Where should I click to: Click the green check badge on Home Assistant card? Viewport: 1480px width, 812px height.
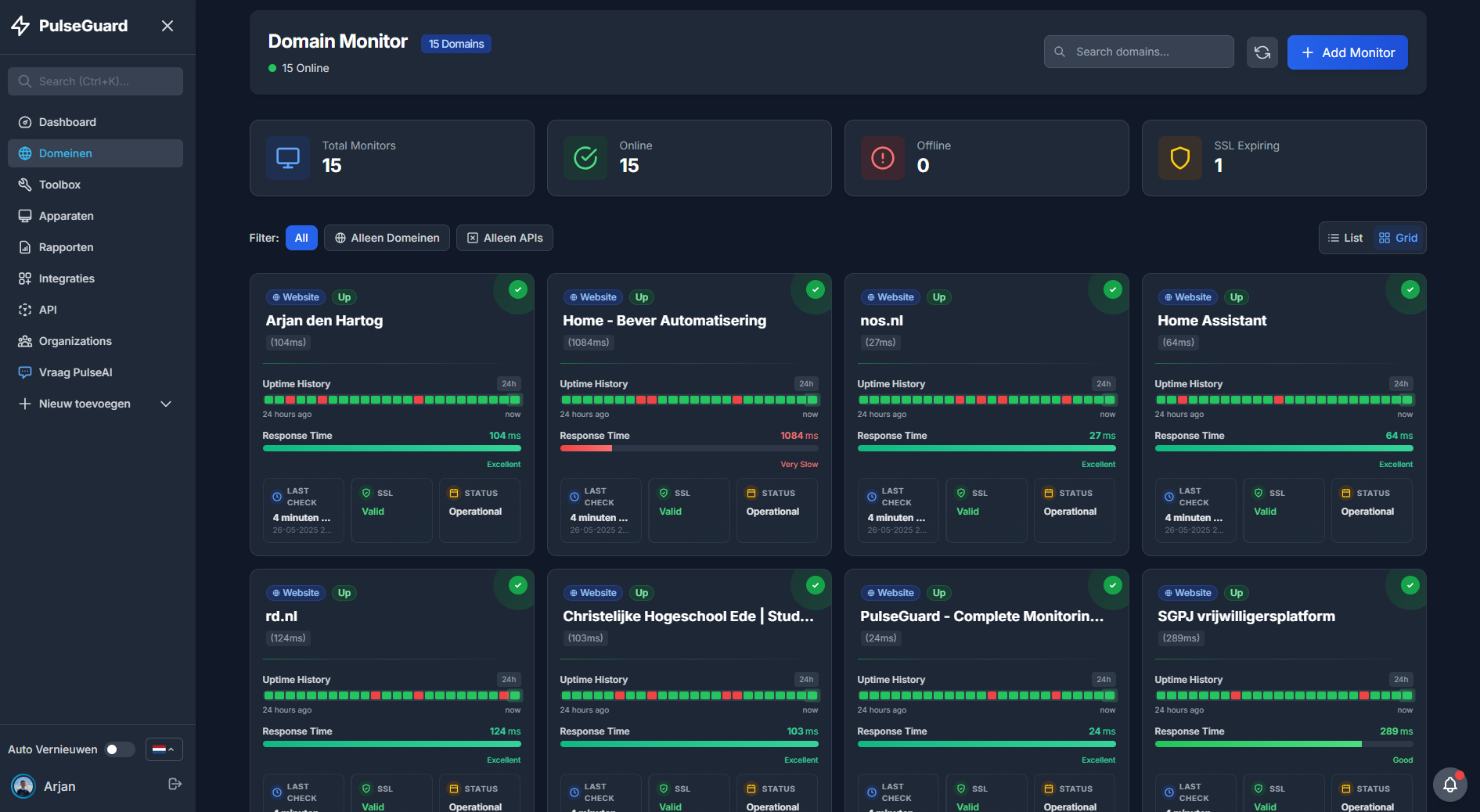point(1410,289)
